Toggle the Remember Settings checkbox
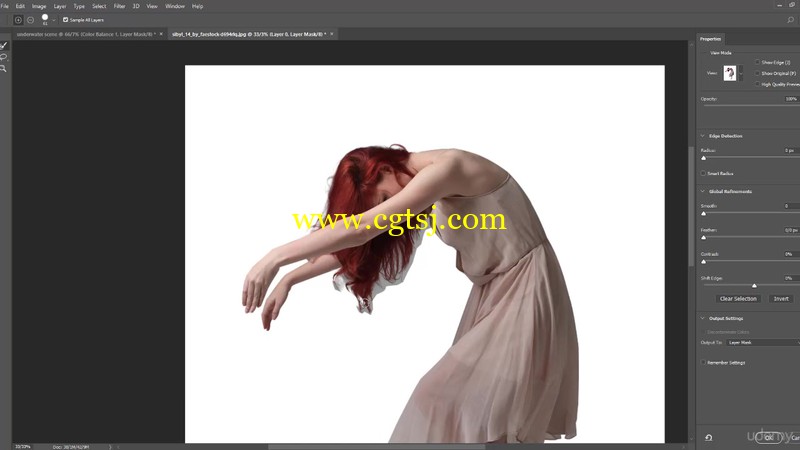This screenshot has width=800, height=450. point(703,362)
